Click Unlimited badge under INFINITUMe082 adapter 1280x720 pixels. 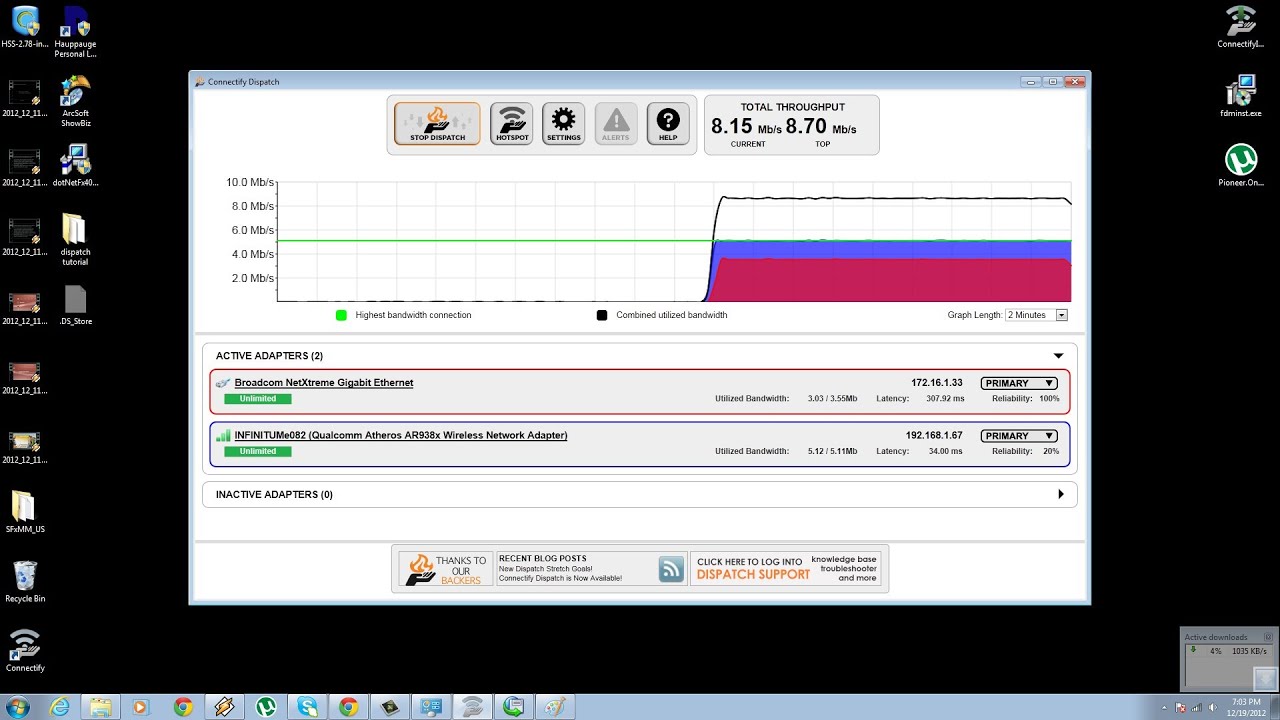(258, 452)
